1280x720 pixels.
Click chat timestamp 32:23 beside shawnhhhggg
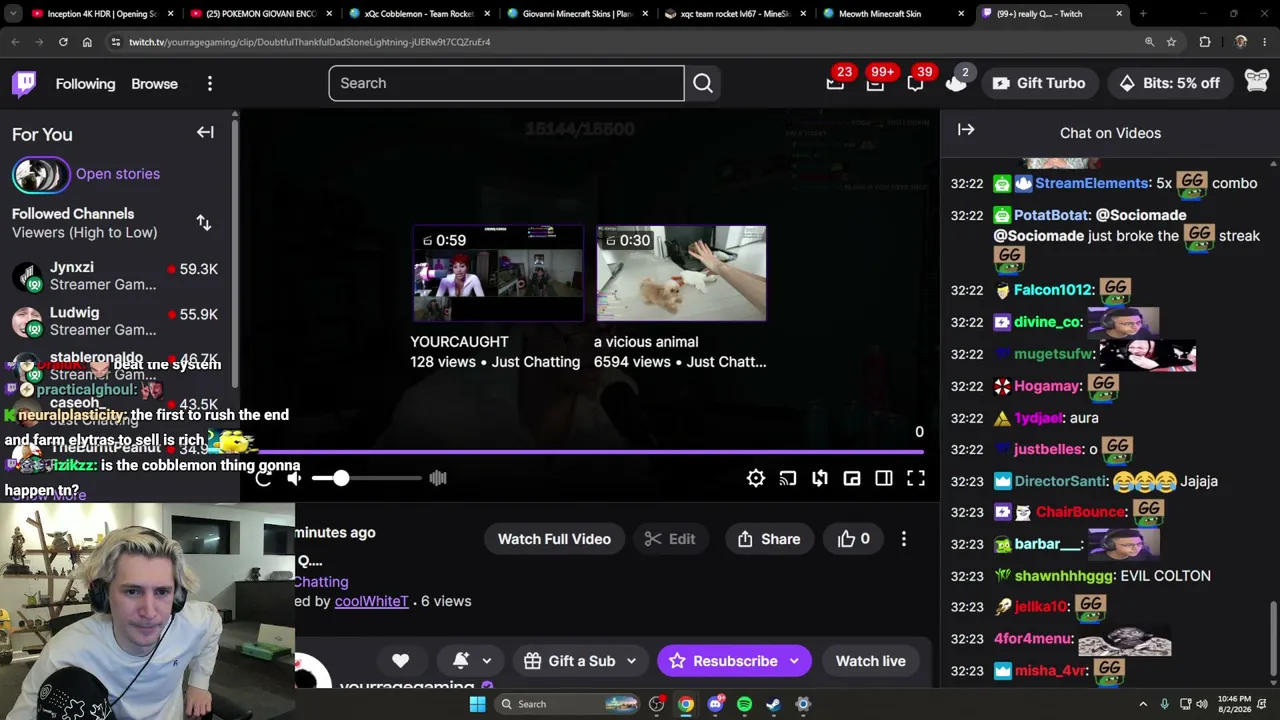[x=967, y=576]
